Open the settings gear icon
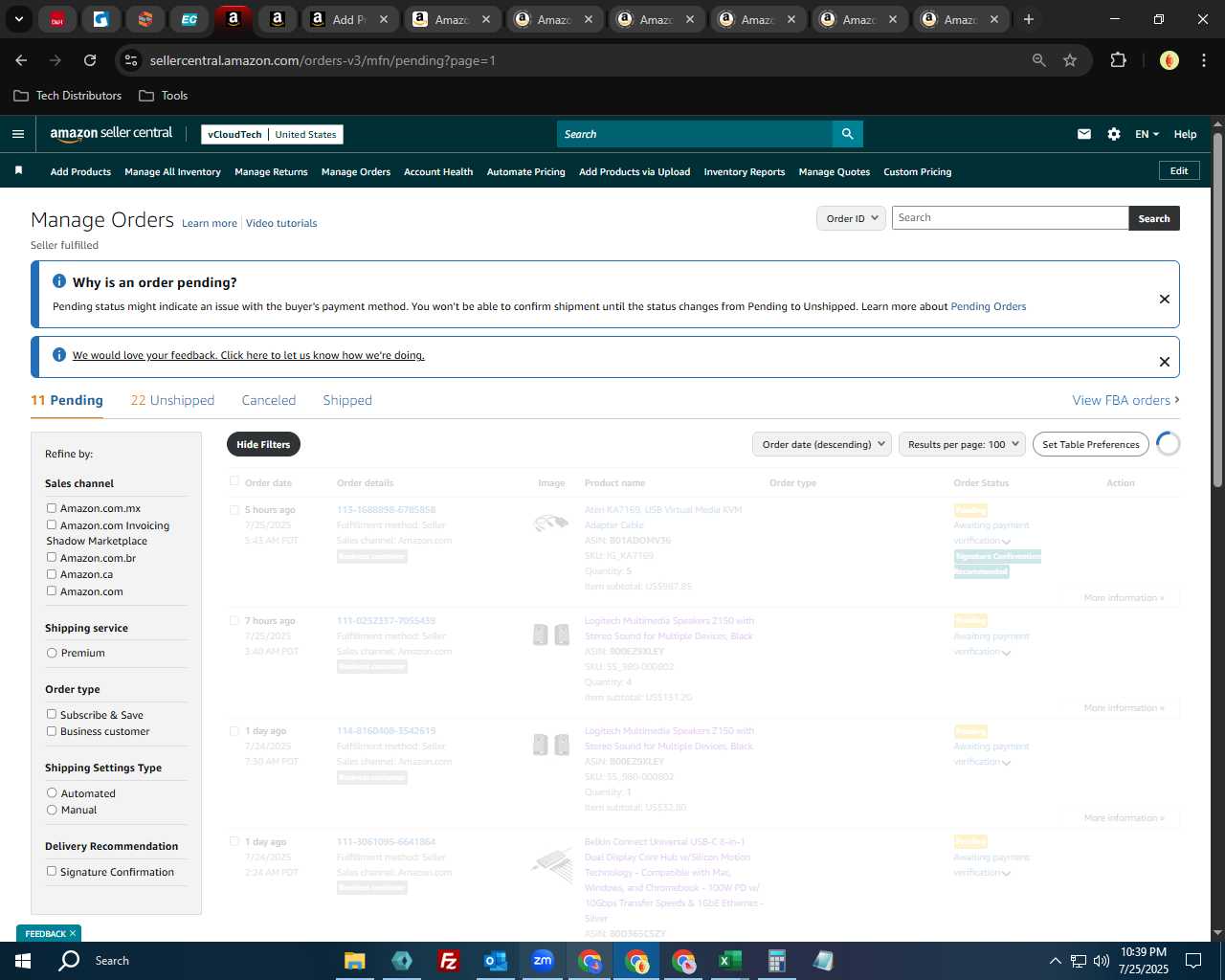Image resolution: width=1225 pixels, height=980 pixels. coord(1114,134)
